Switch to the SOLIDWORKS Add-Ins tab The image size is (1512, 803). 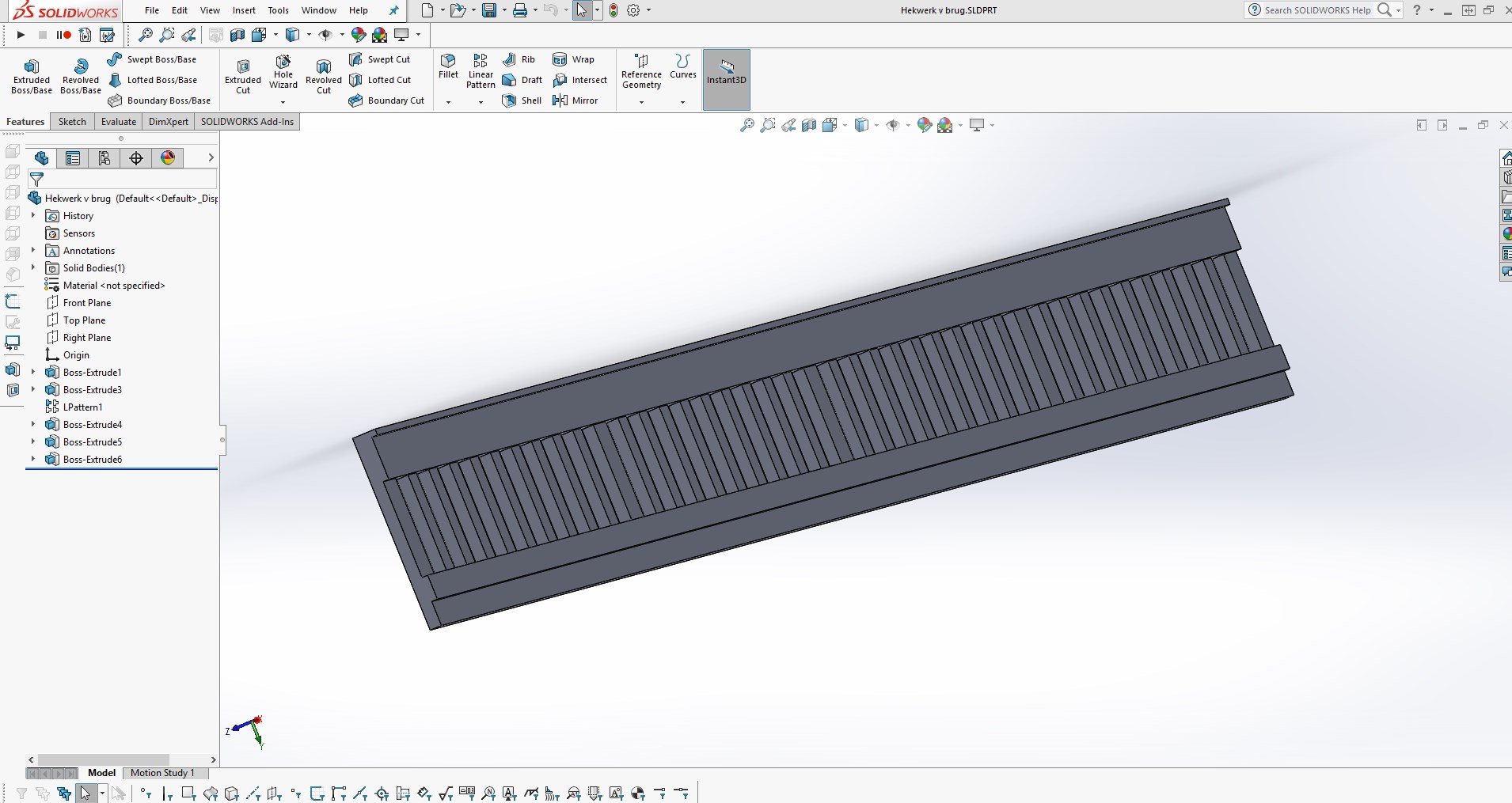[247, 122]
